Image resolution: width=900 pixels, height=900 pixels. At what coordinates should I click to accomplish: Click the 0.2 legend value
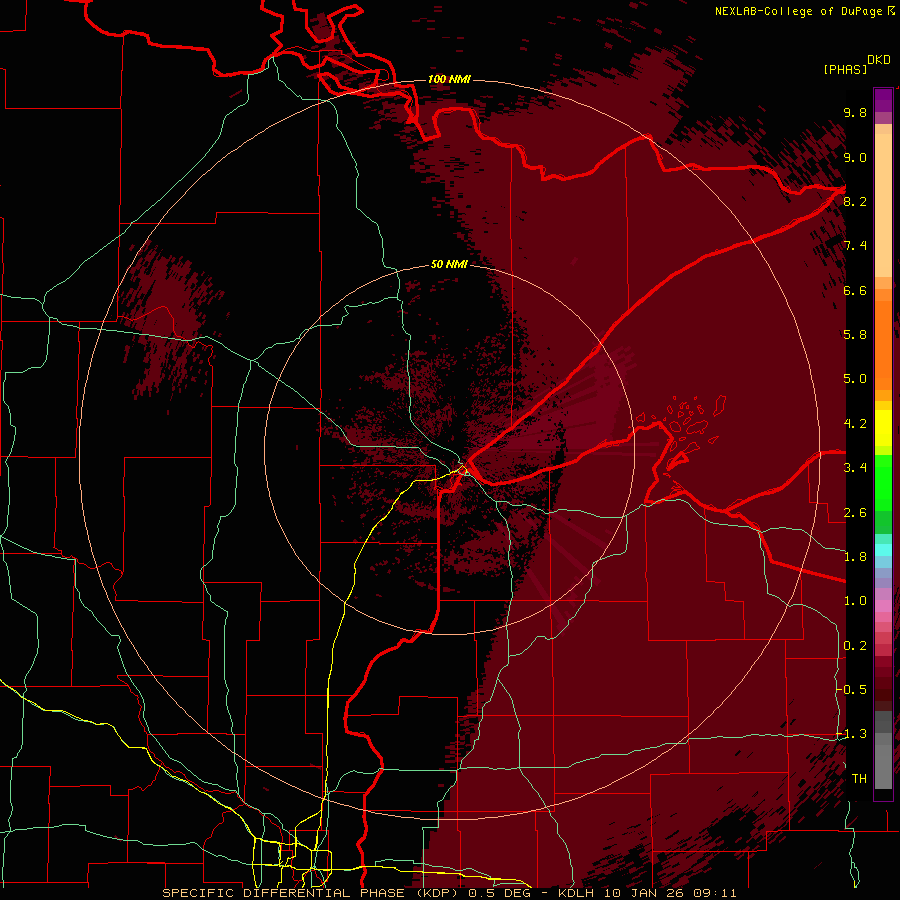855,646
